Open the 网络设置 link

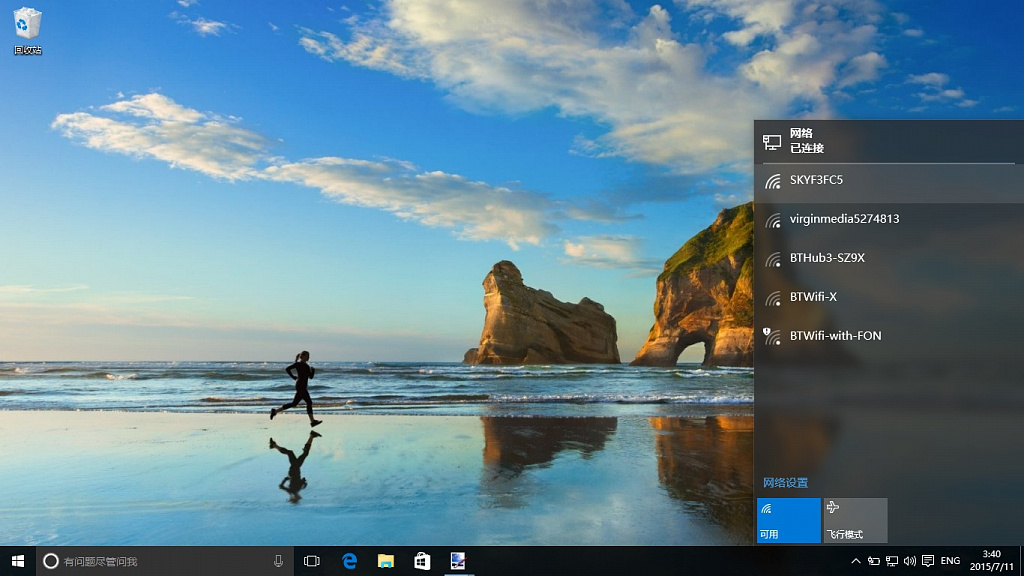pyautogui.click(x=786, y=483)
